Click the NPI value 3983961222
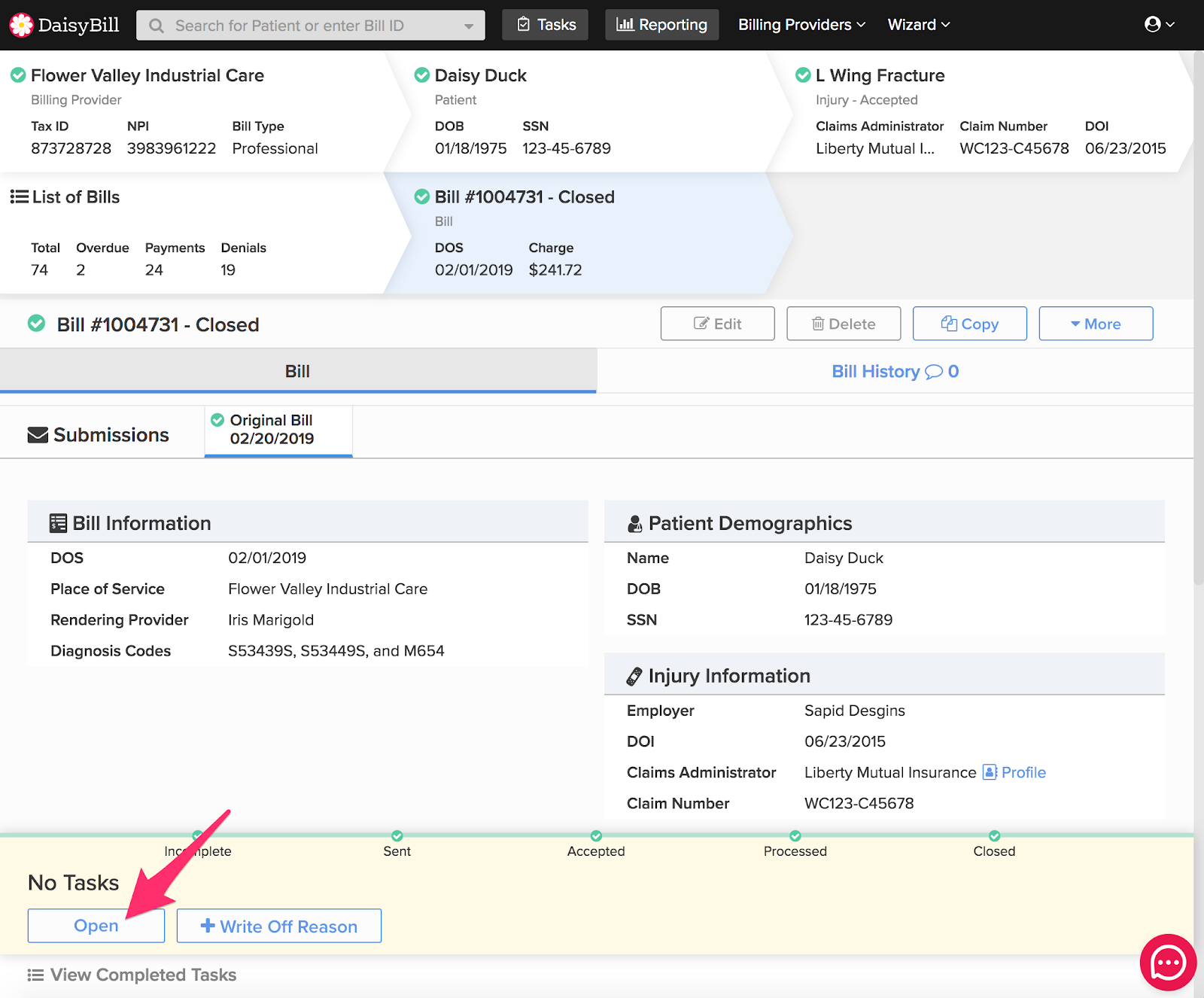Image resolution: width=1204 pixels, height=998 pixels. [x=172, y=148]
